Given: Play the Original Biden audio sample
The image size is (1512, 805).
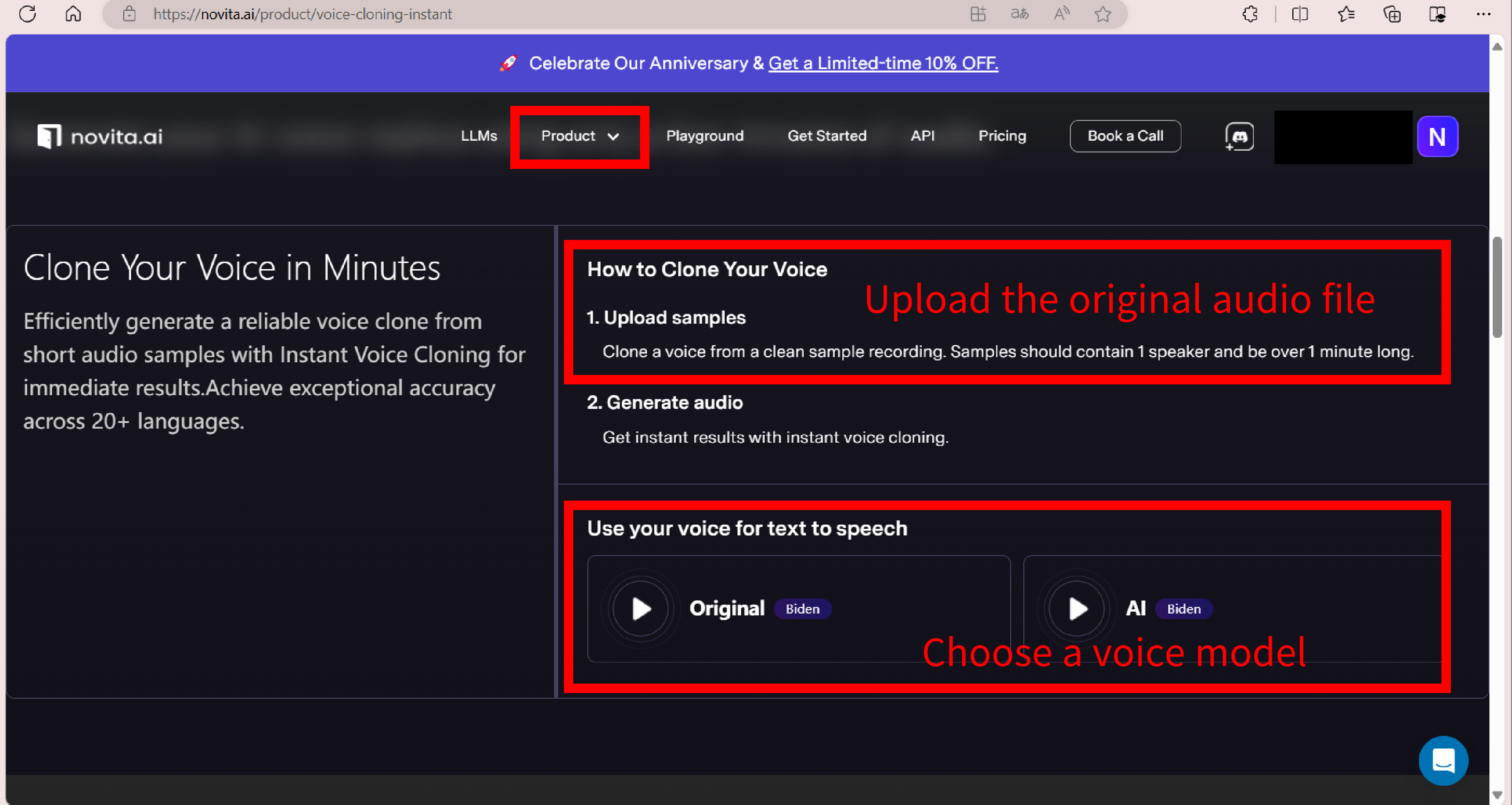Looking at the screenshot, I should (x=641, y=608).
